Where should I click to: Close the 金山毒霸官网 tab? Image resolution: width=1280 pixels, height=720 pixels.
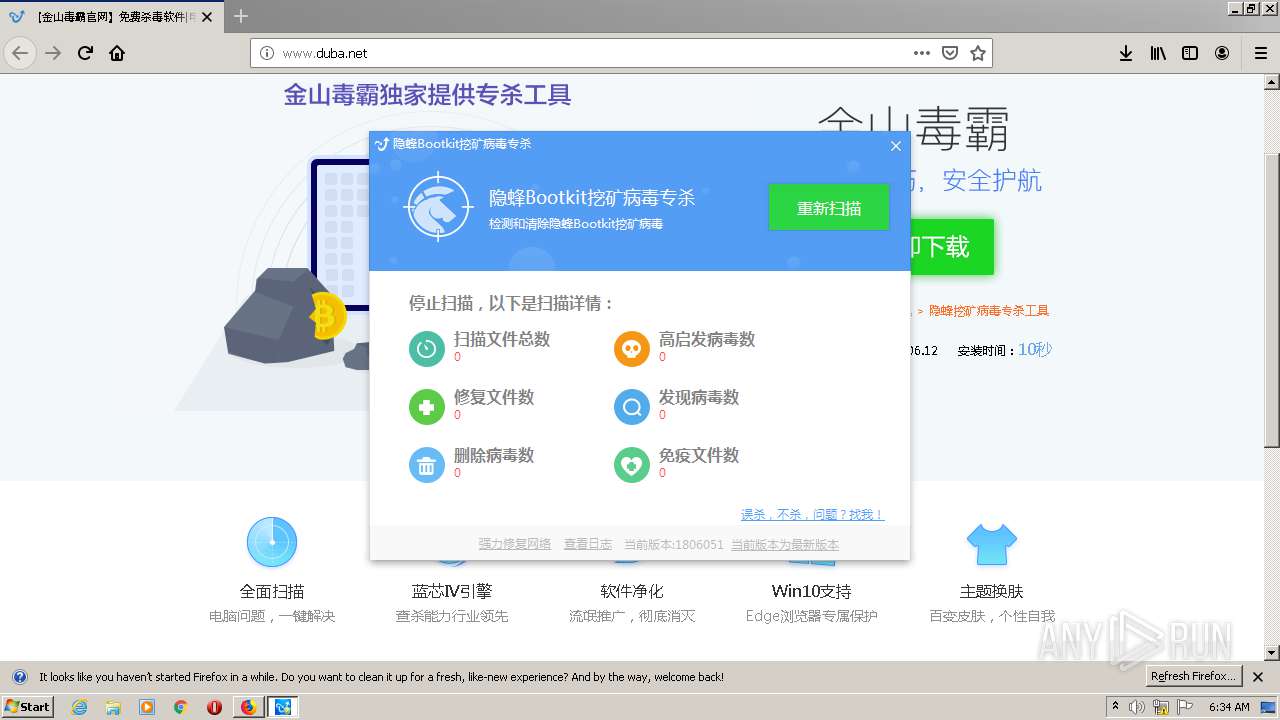tap(209, 17)
